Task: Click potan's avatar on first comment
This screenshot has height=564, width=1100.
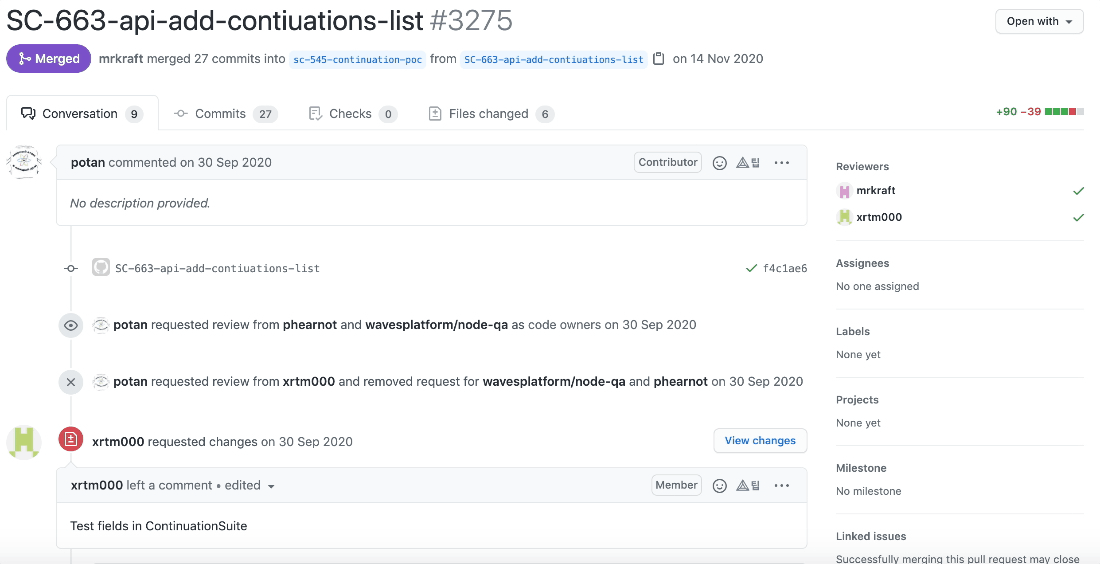Action: coord(24,162)
